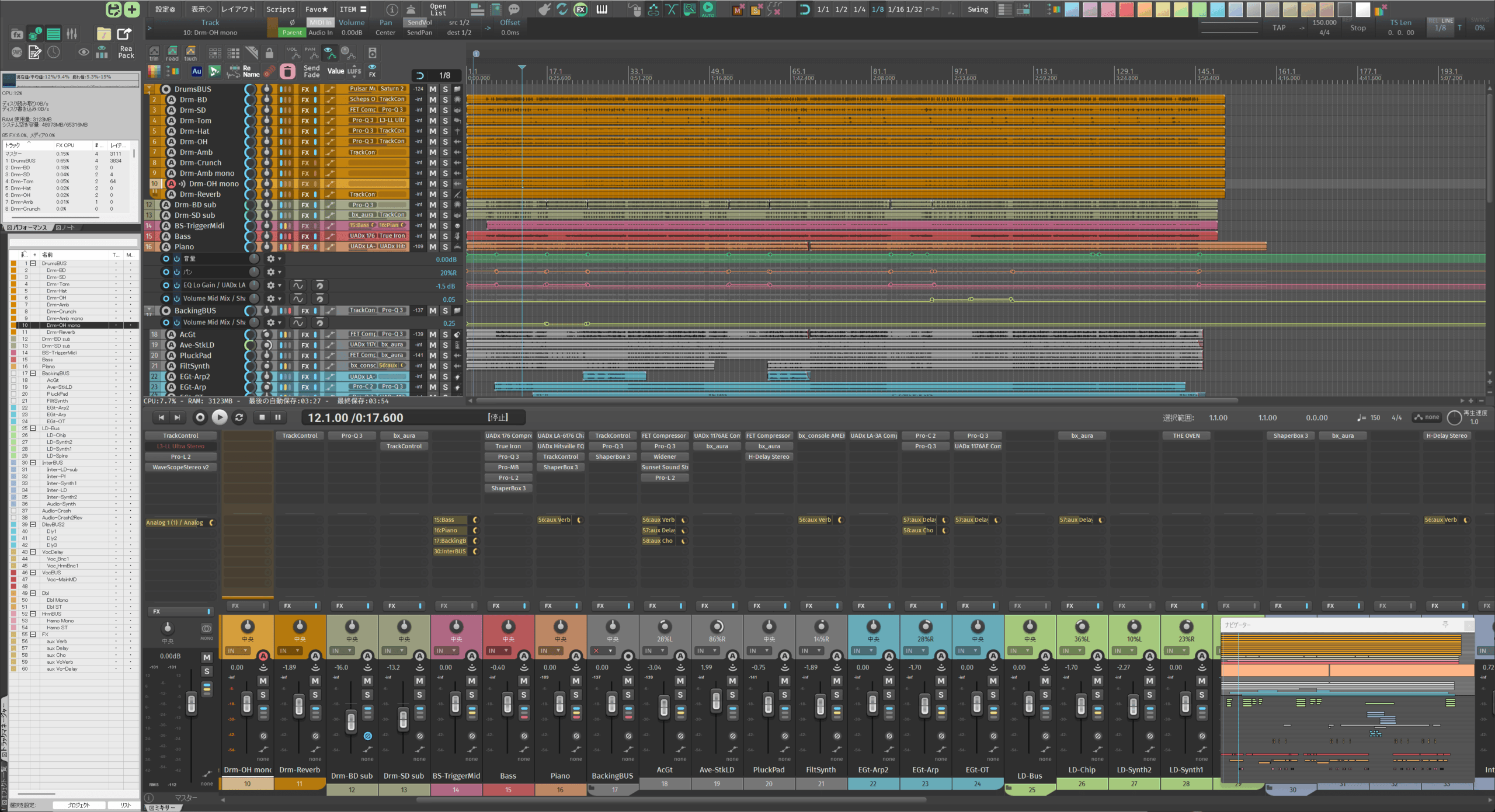Set automation mode to touch
Viewport: 1495px width, 812px height.
[x=190, y=53]
